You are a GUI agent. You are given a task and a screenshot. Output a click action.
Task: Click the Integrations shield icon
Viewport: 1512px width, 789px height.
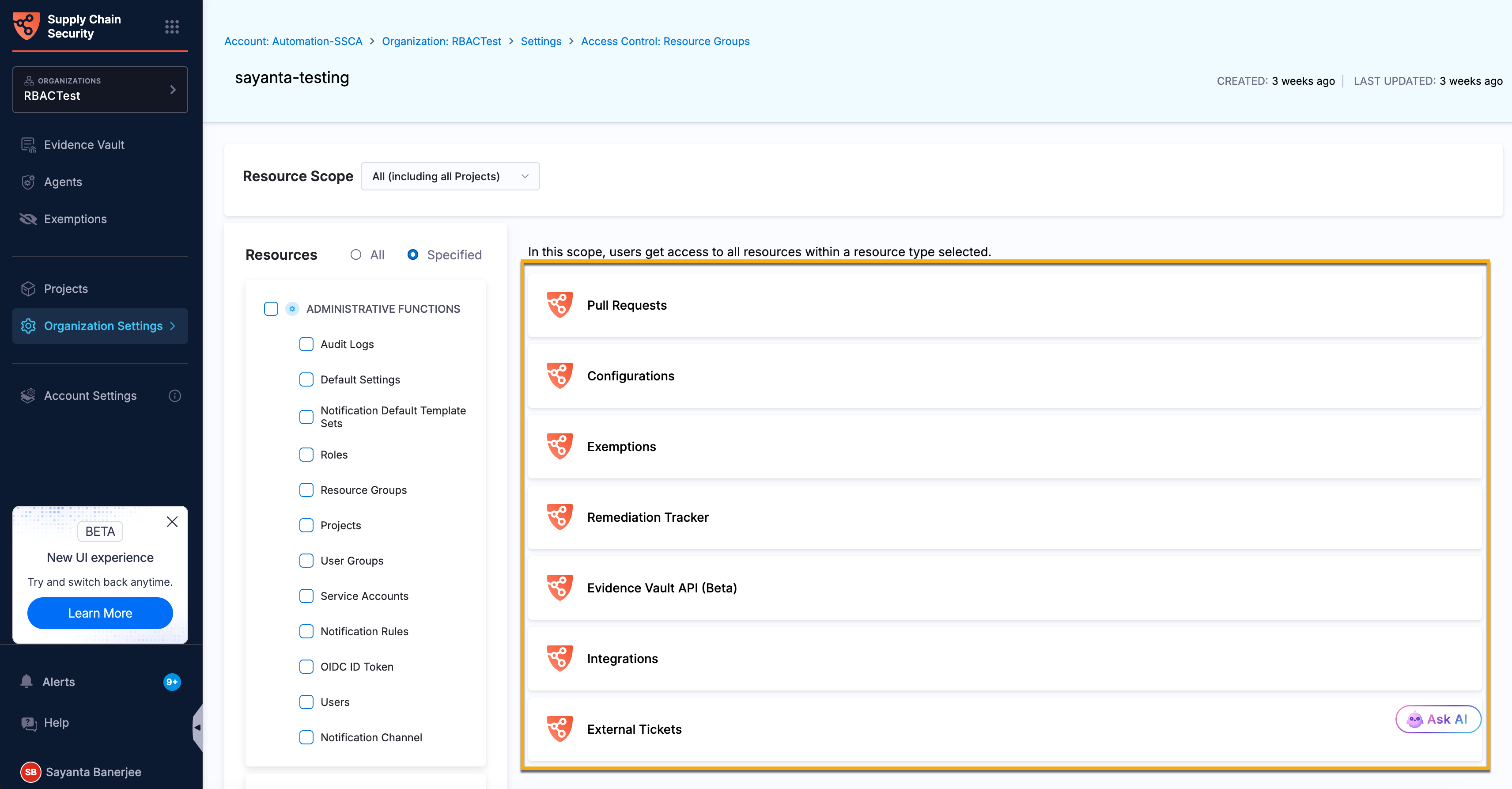pos(560,659)
